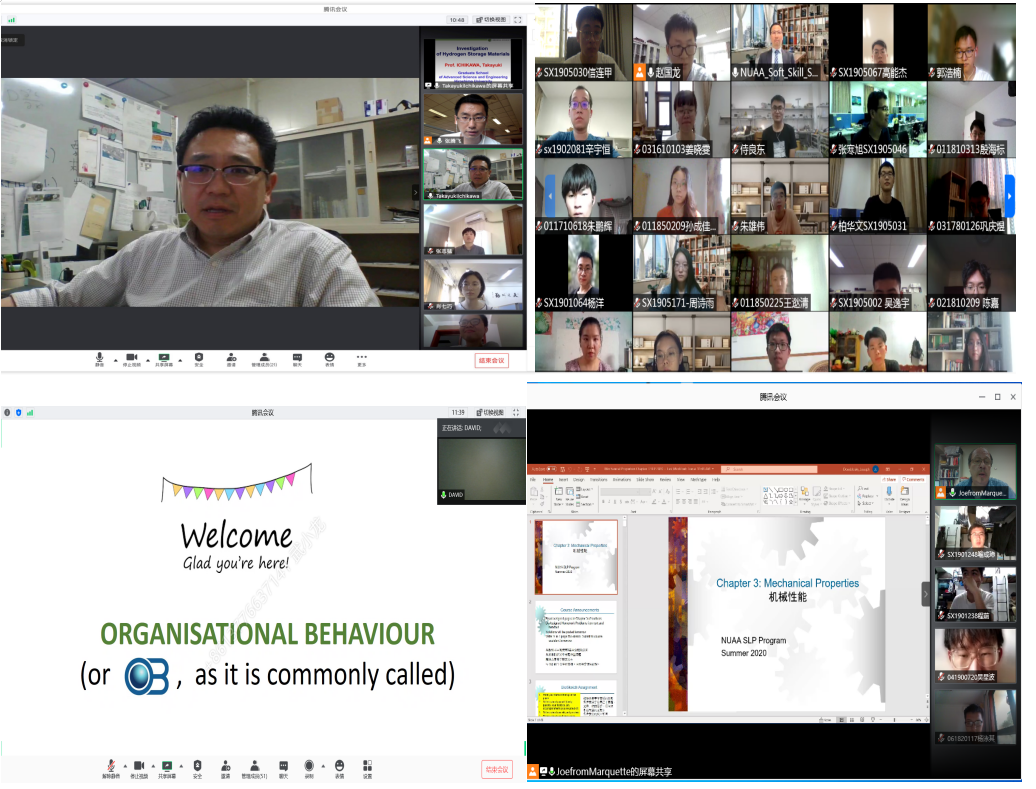This screenshot has height=789, width=1036.
Task: Open recording options arrow in the Organisational Behaviour meeting
Action: pyautogui.click(x=323, y=767)
